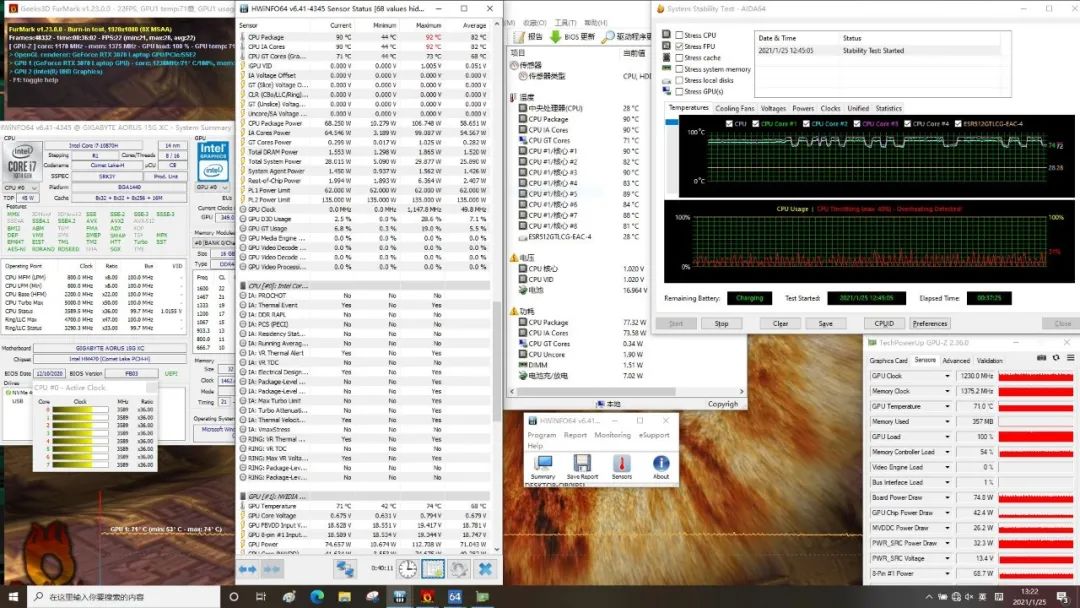Expand the Board Power Draw dropdown
1080x608 pixels.
click(948, 497)
